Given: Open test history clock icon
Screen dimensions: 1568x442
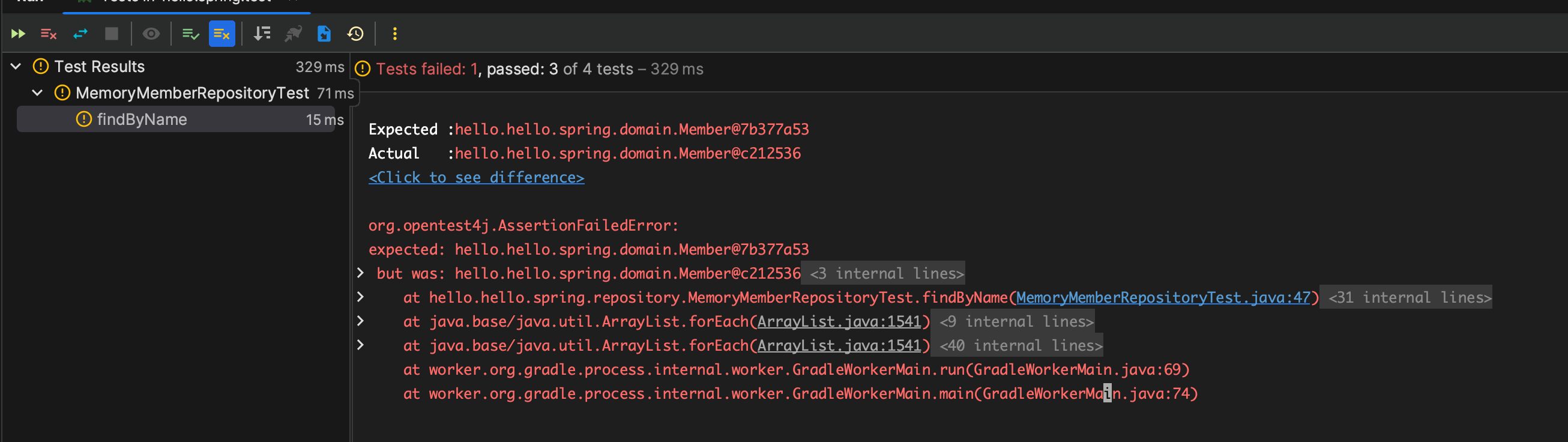Looking at the screenshot, I should point(355,34).
